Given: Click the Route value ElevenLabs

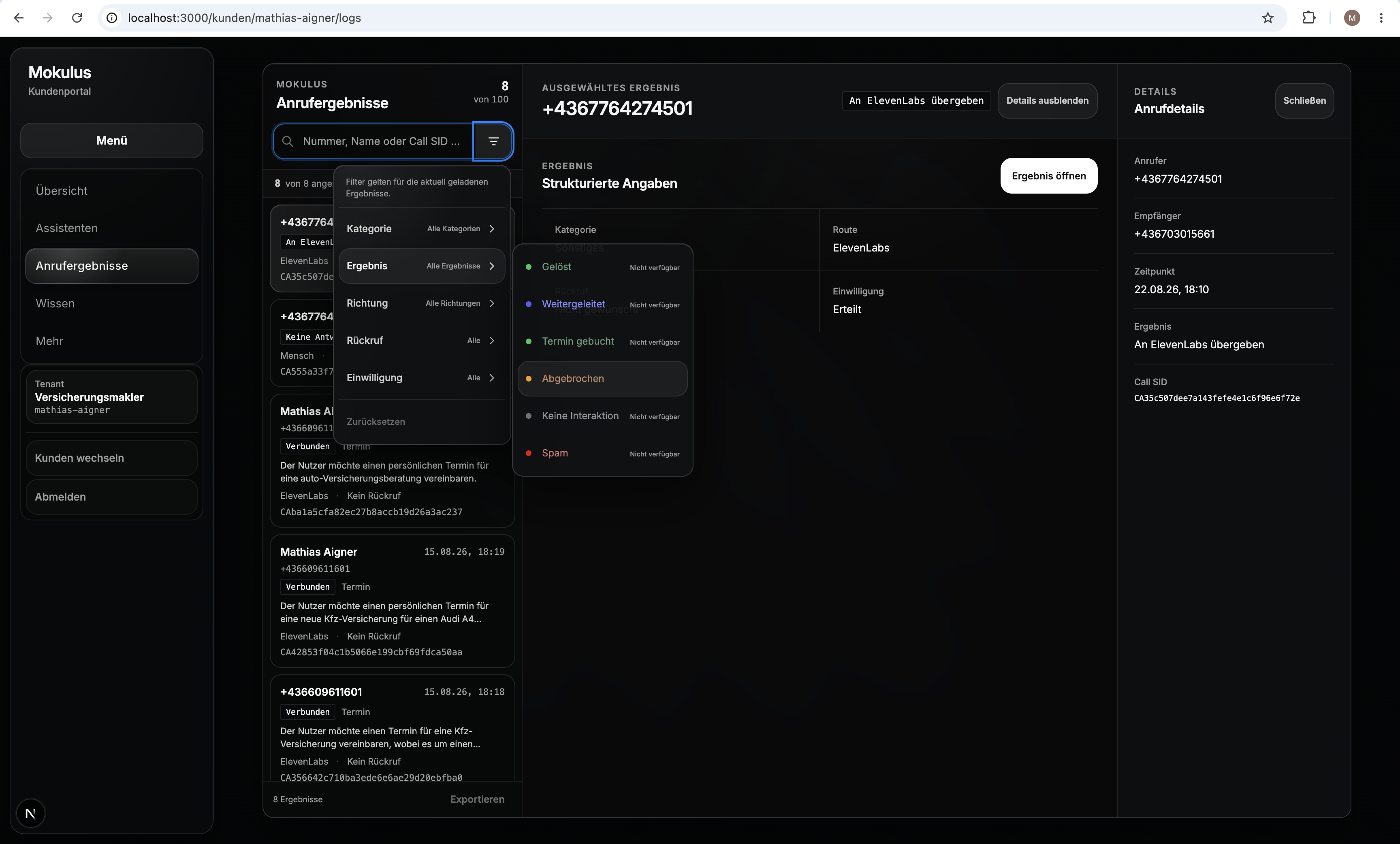Looking at the screenshot, I should (861, 247).
